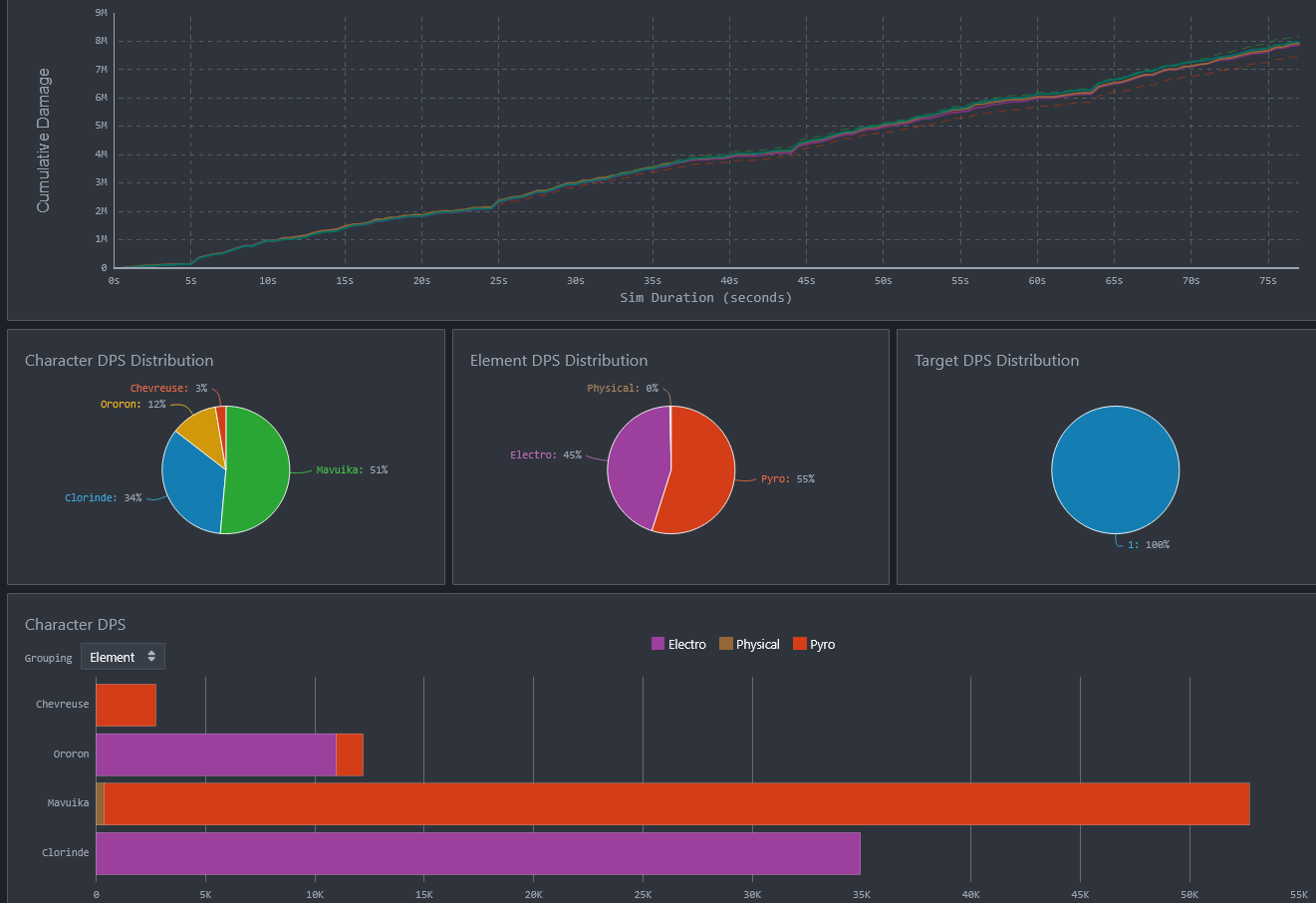Click the '1: 100%' target label
Viewport: 1316px width, 903px height.
click(x=1149, y=544)
